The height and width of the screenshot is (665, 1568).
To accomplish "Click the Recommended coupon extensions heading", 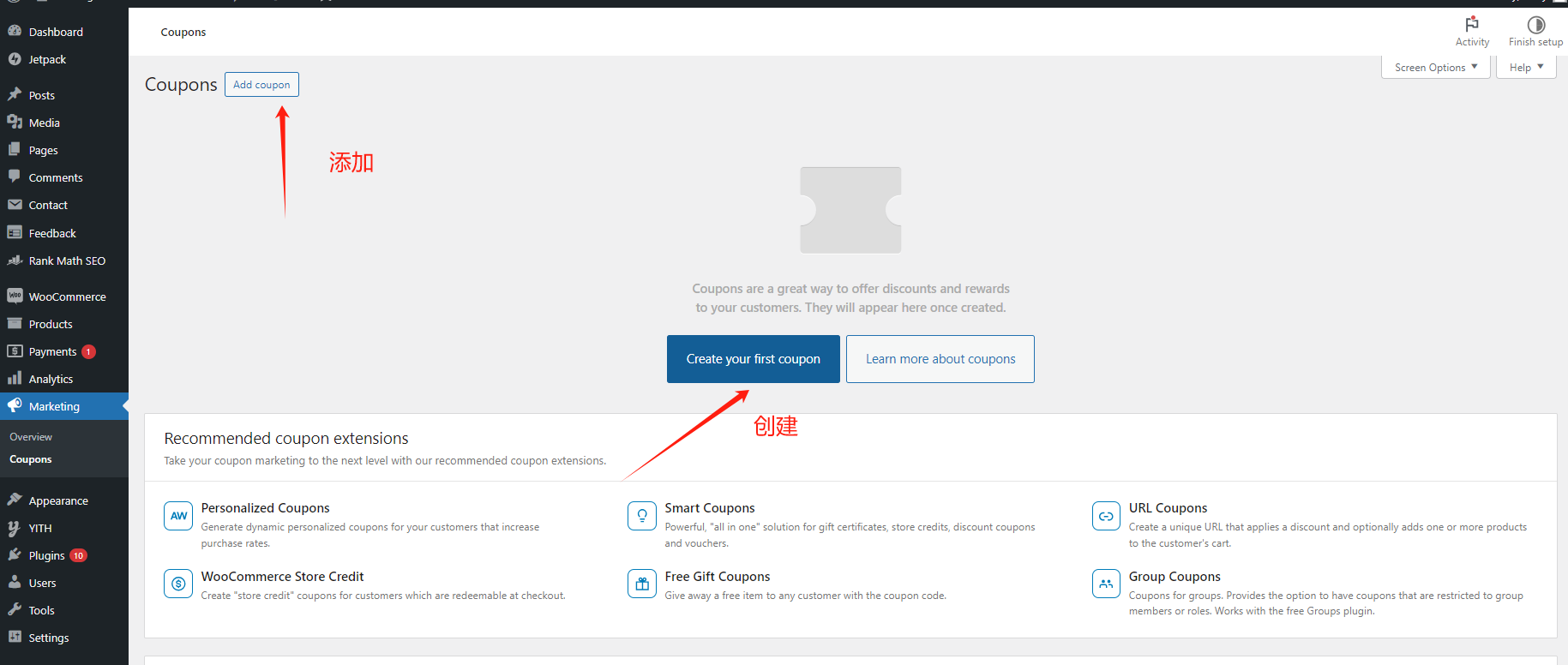I will point(286,438).
